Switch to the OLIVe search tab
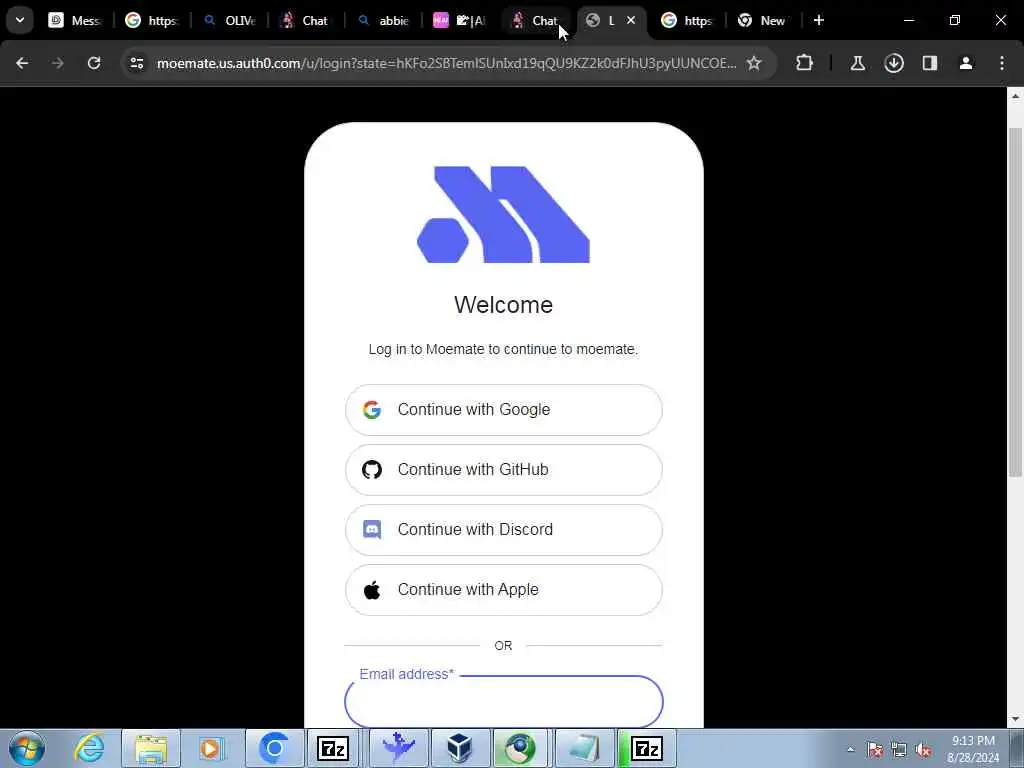 [230, 20]
